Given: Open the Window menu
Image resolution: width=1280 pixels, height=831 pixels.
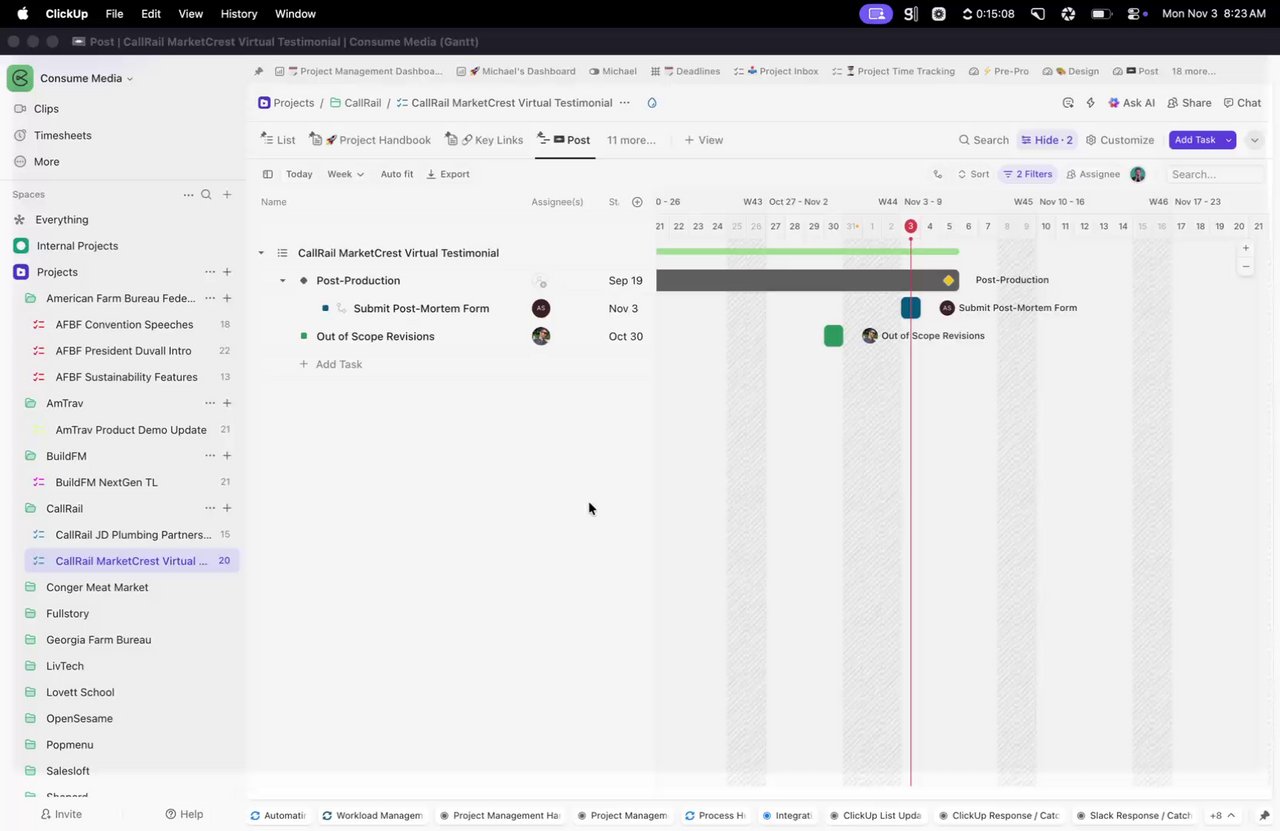Looking at the screenshot, I should click(x=295, y=14).
